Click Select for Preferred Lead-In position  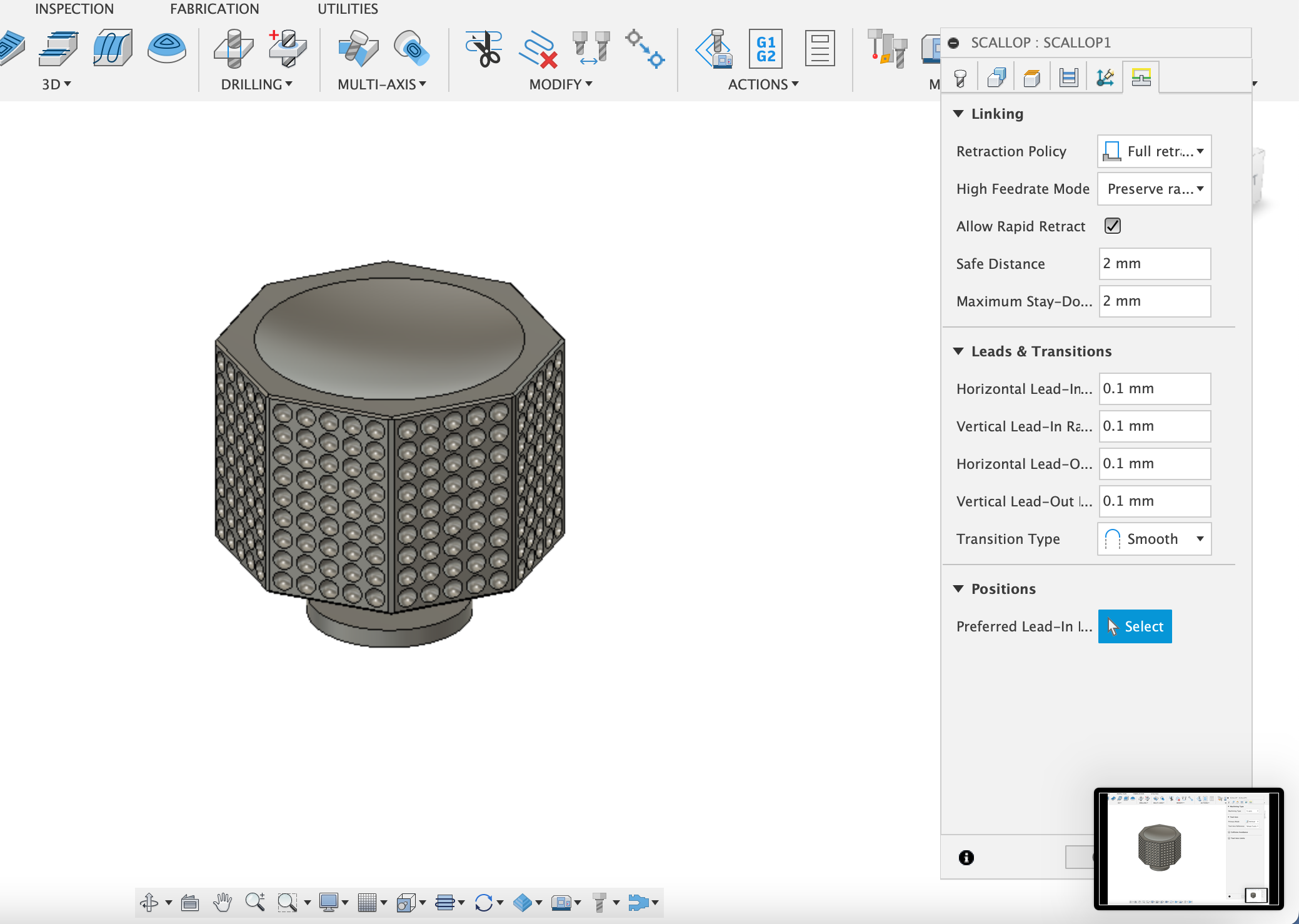(1135, 626)
